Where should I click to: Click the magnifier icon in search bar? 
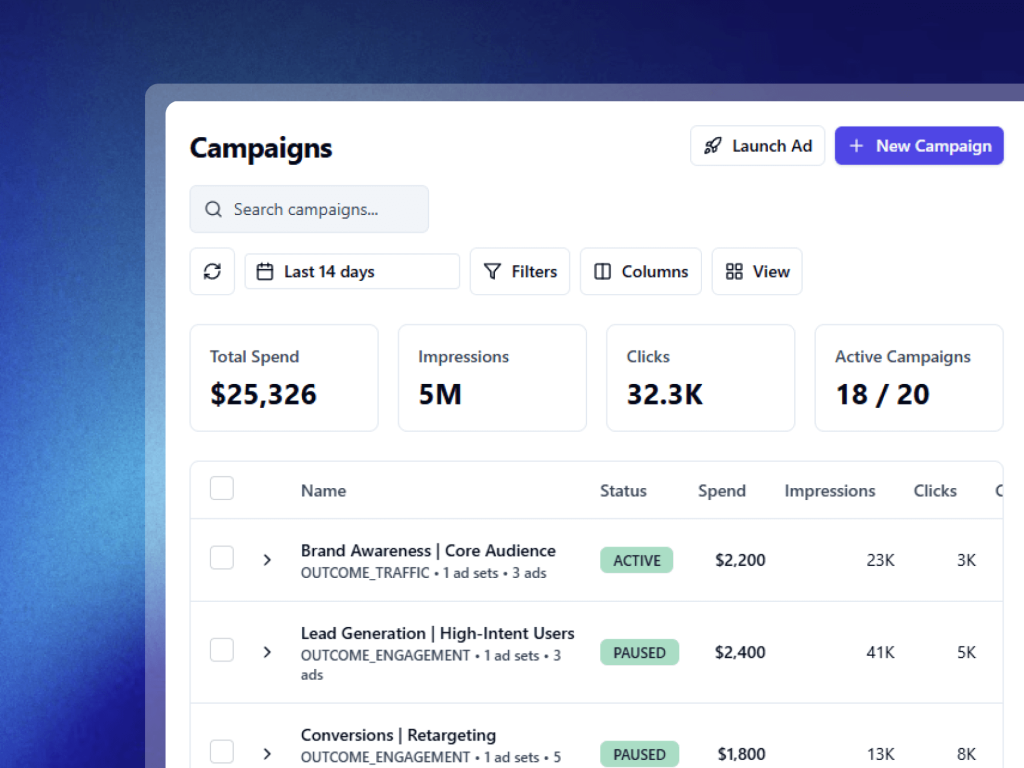tap(213, 210)
